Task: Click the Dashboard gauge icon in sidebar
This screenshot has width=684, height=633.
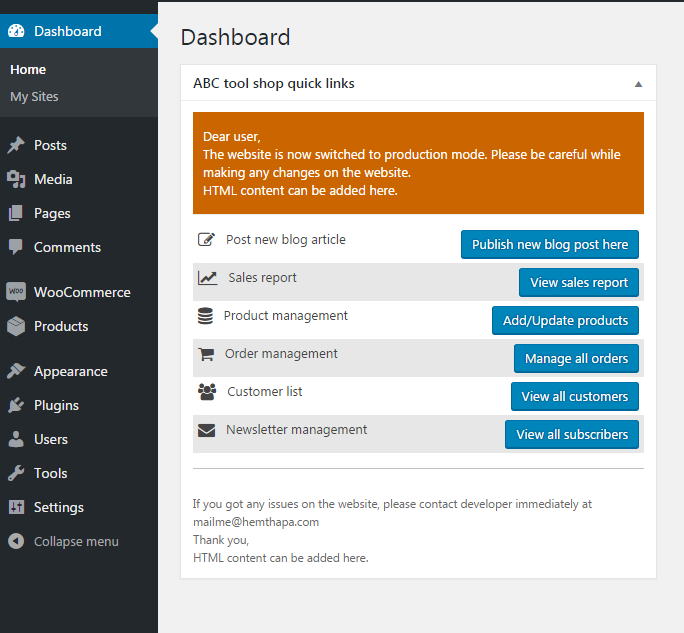Action: coord(16,31)
